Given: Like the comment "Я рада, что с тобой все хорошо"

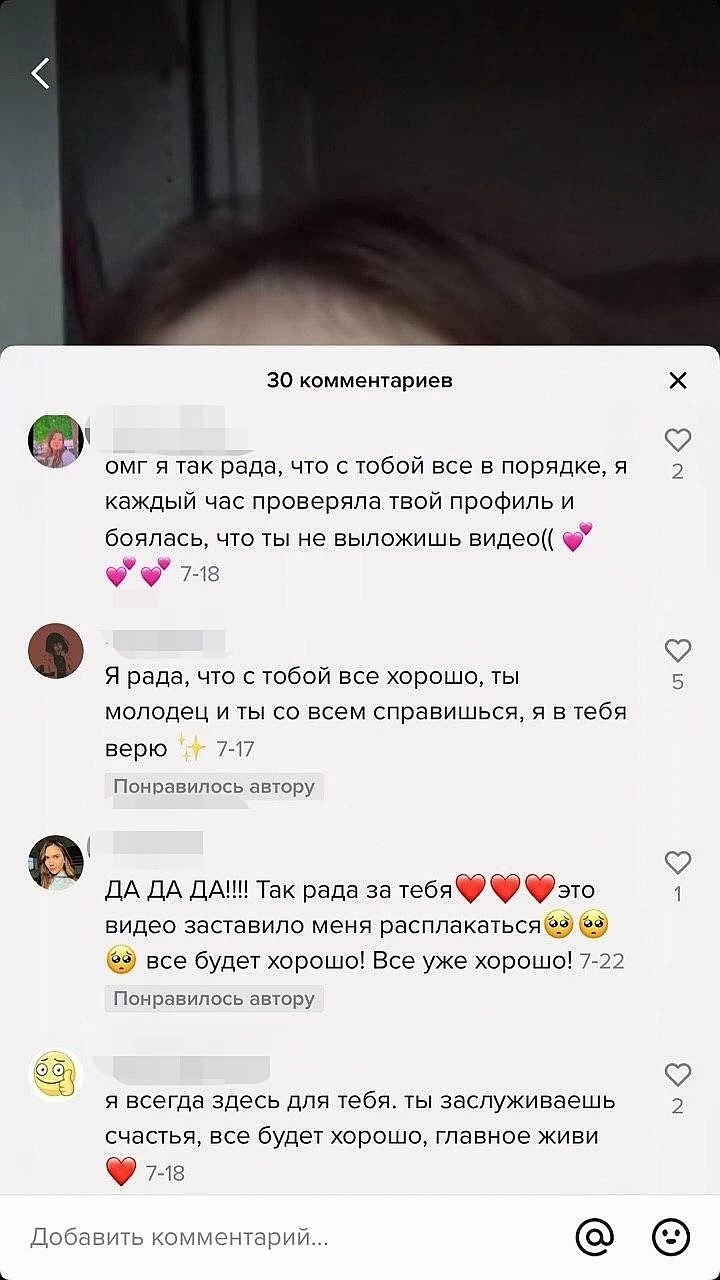Looking at the screenshot, I should pyautogui.click(x=678, y=650).
